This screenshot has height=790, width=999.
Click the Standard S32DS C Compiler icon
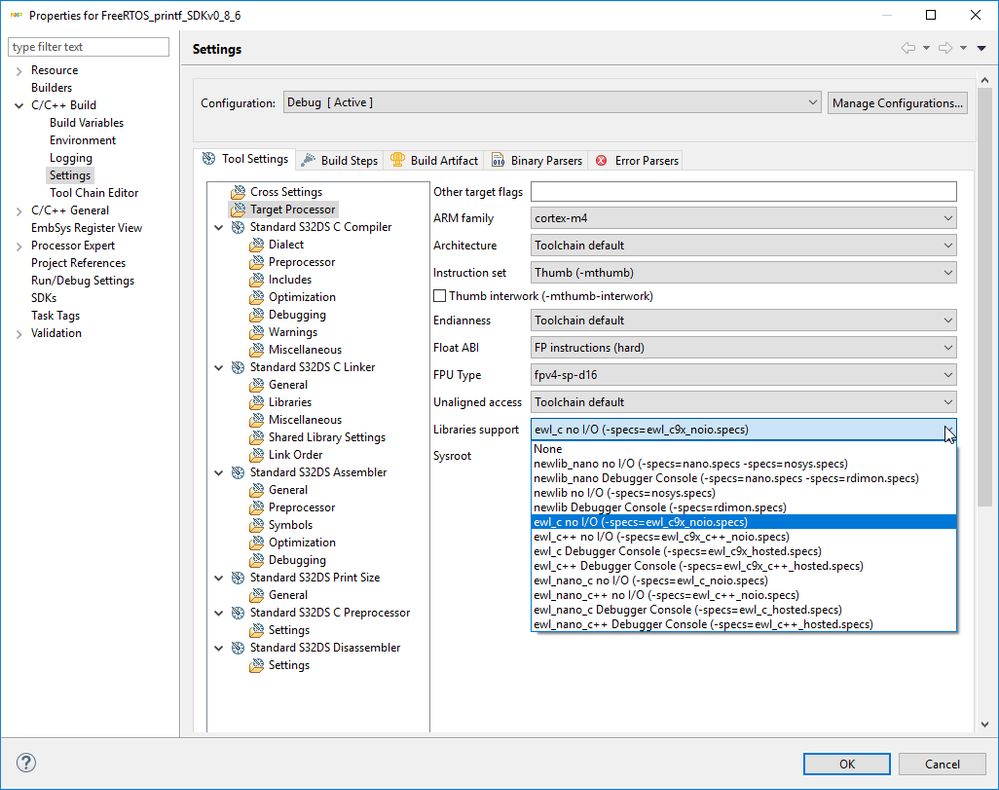click(x=238, y=227)
